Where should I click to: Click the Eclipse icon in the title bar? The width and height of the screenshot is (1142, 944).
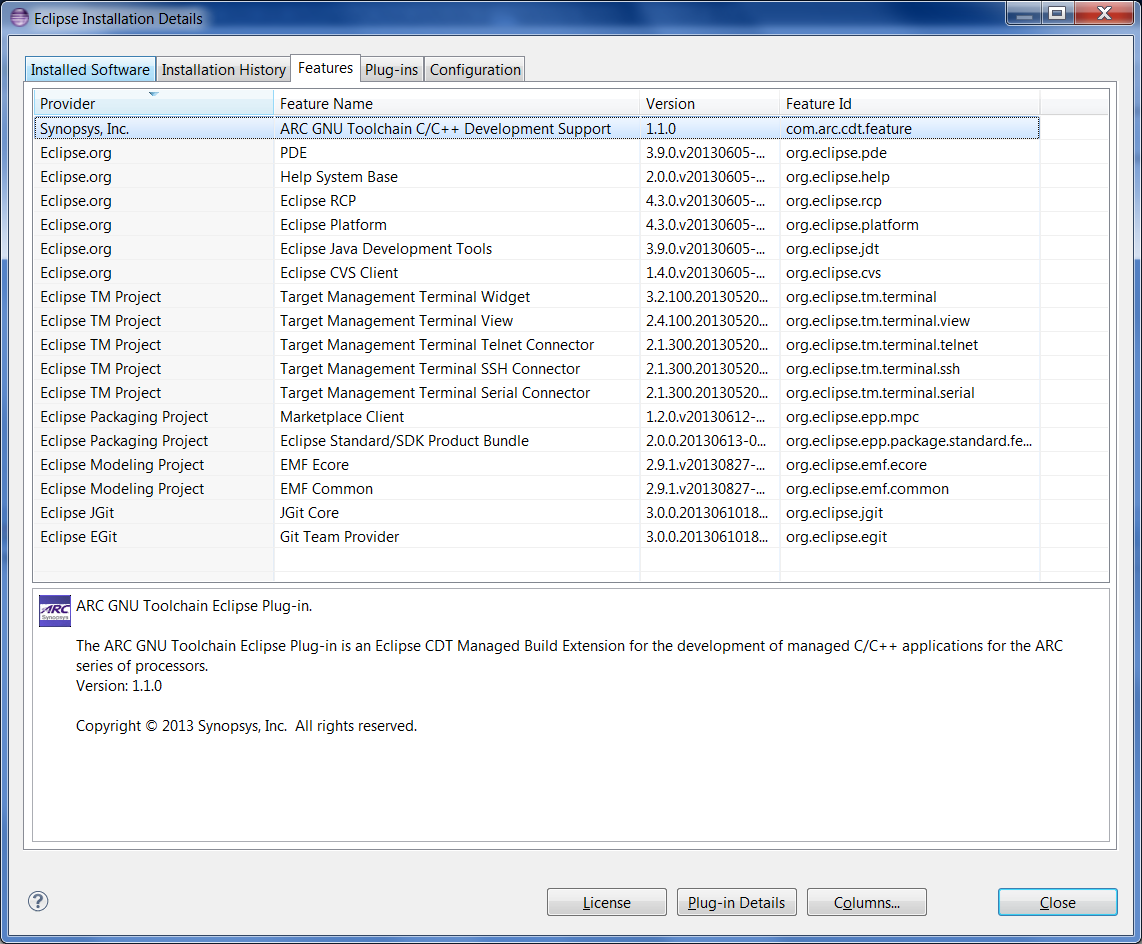click(x=20, y=17)
